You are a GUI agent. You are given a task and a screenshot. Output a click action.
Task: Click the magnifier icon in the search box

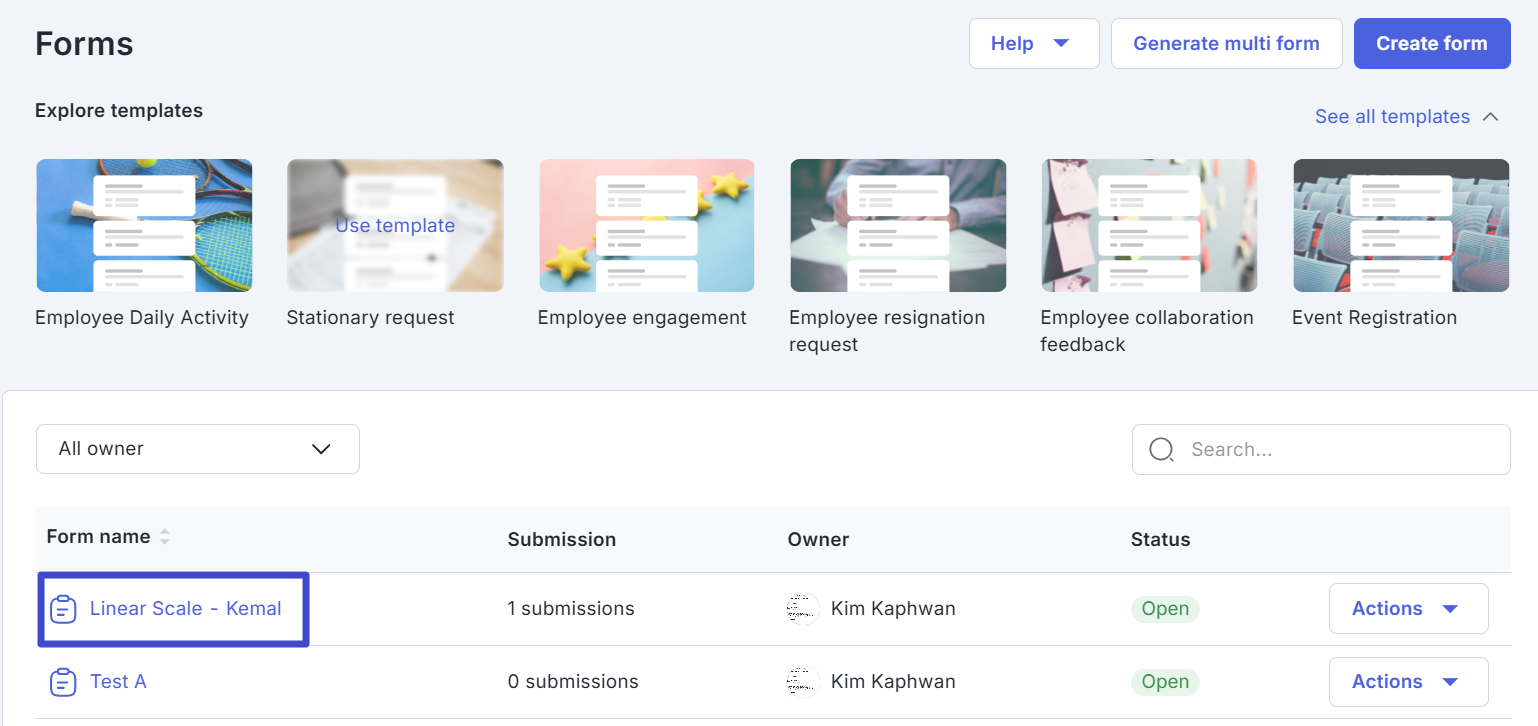click(x=1161, y=450)
